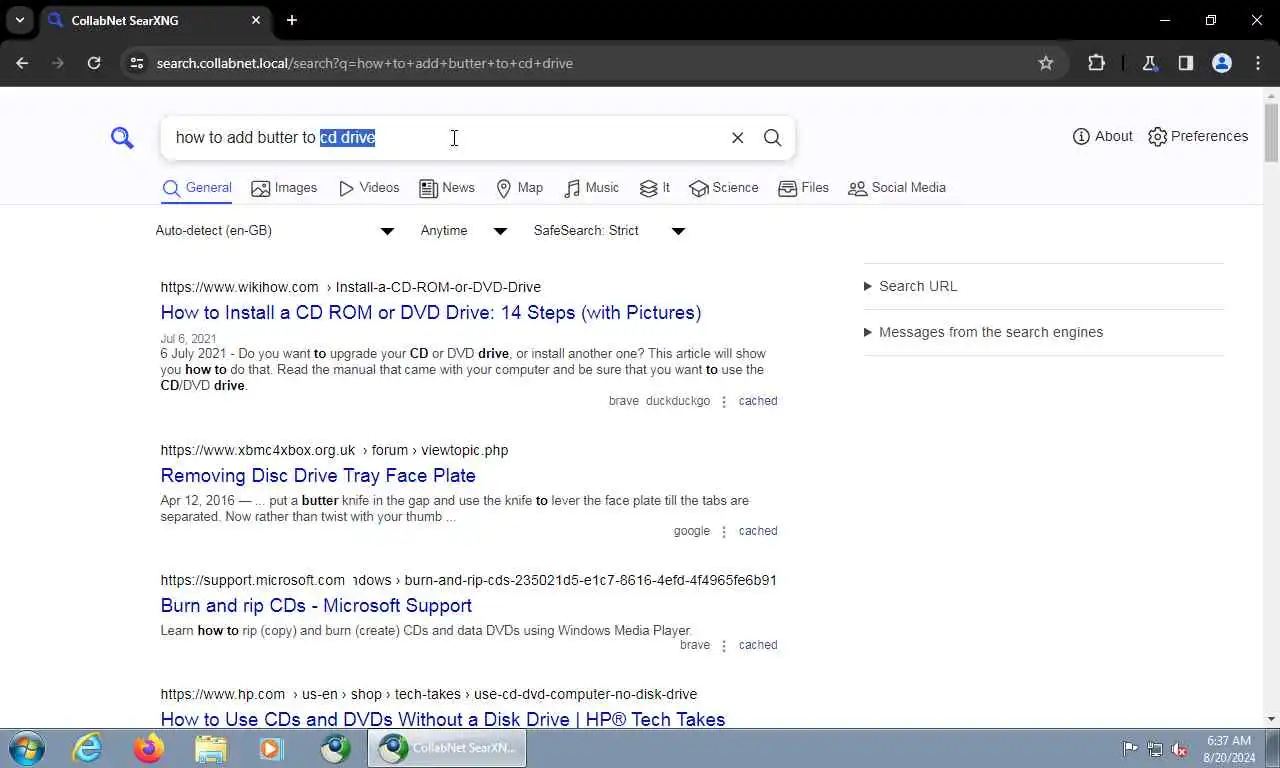
Task: Select the General search tab
Action: point(197,188)
